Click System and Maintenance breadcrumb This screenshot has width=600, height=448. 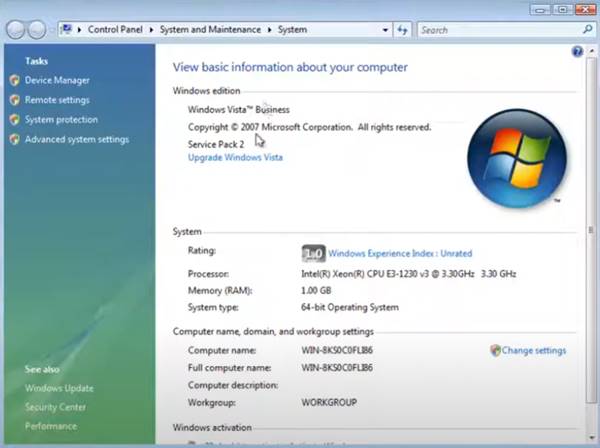[210, 29]
